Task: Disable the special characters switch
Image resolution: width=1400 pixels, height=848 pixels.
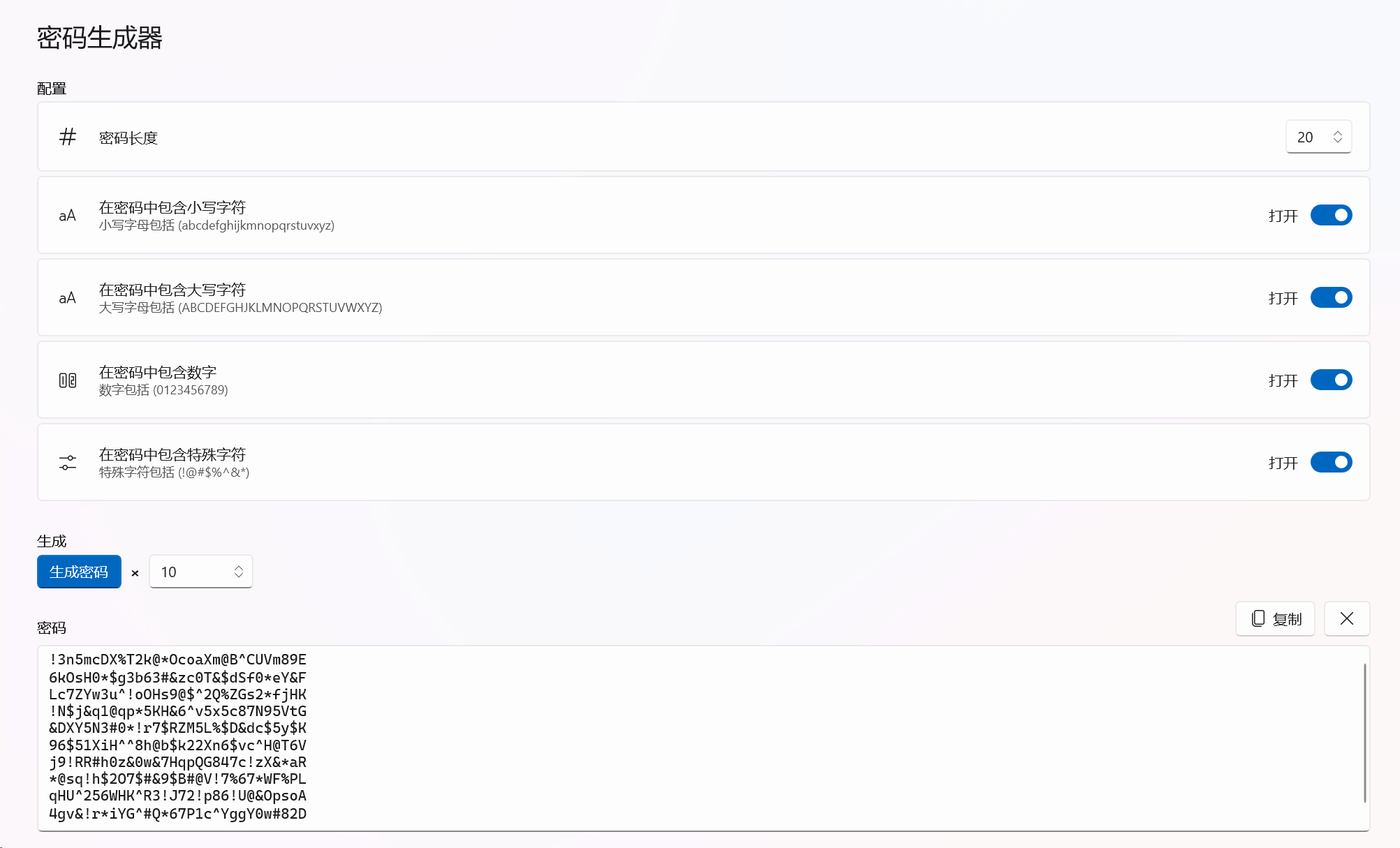Action: click(1331, 462)
